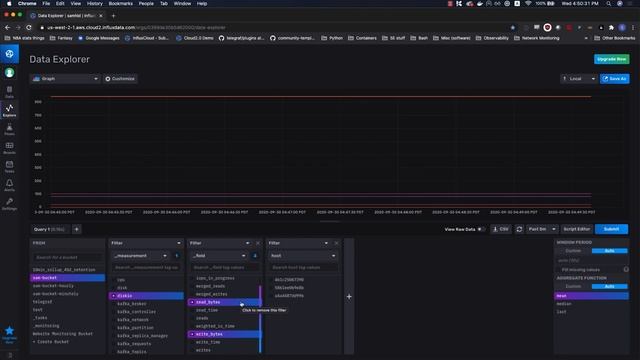Screen dimensions: 640x360
Task: Toggle the View Raw Data switch
Action: pos(481,229)
